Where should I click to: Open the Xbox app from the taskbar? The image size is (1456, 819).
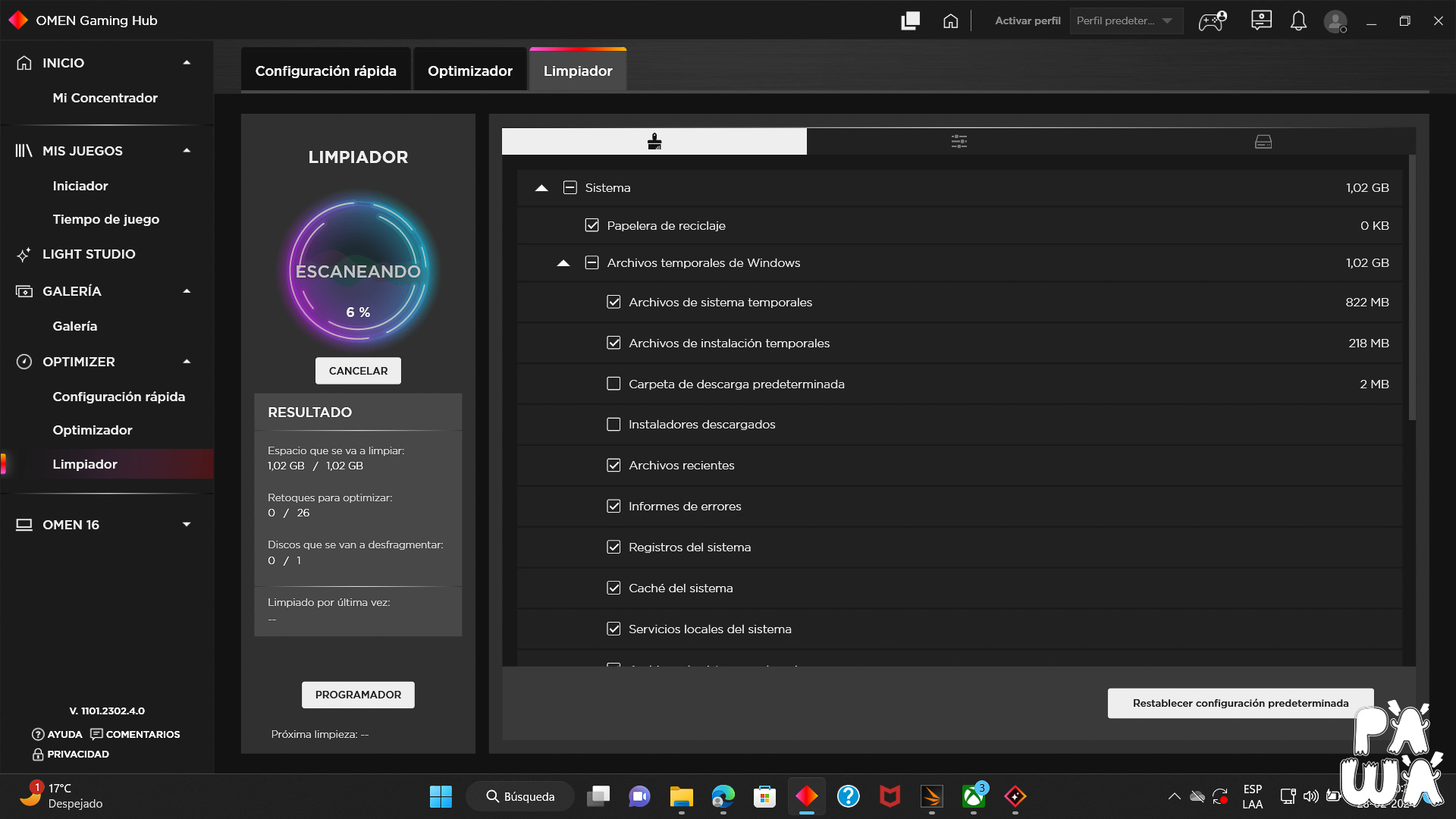point(974,796)
